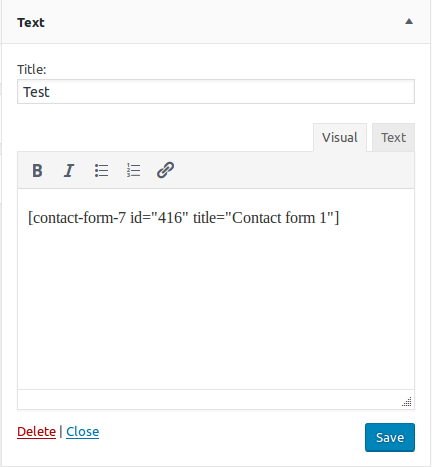
Task: Toggle italic formatting in the editor toolbar
Action: pyautogui.click(x=69, y=170)
